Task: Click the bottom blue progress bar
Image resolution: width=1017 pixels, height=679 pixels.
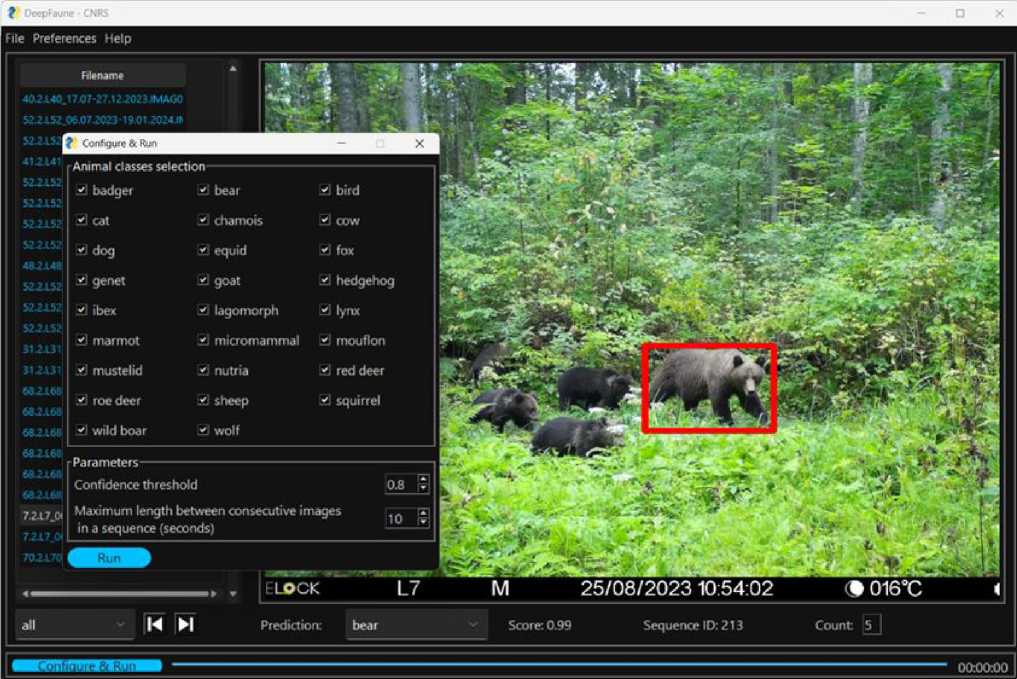Action: (558, 665)
